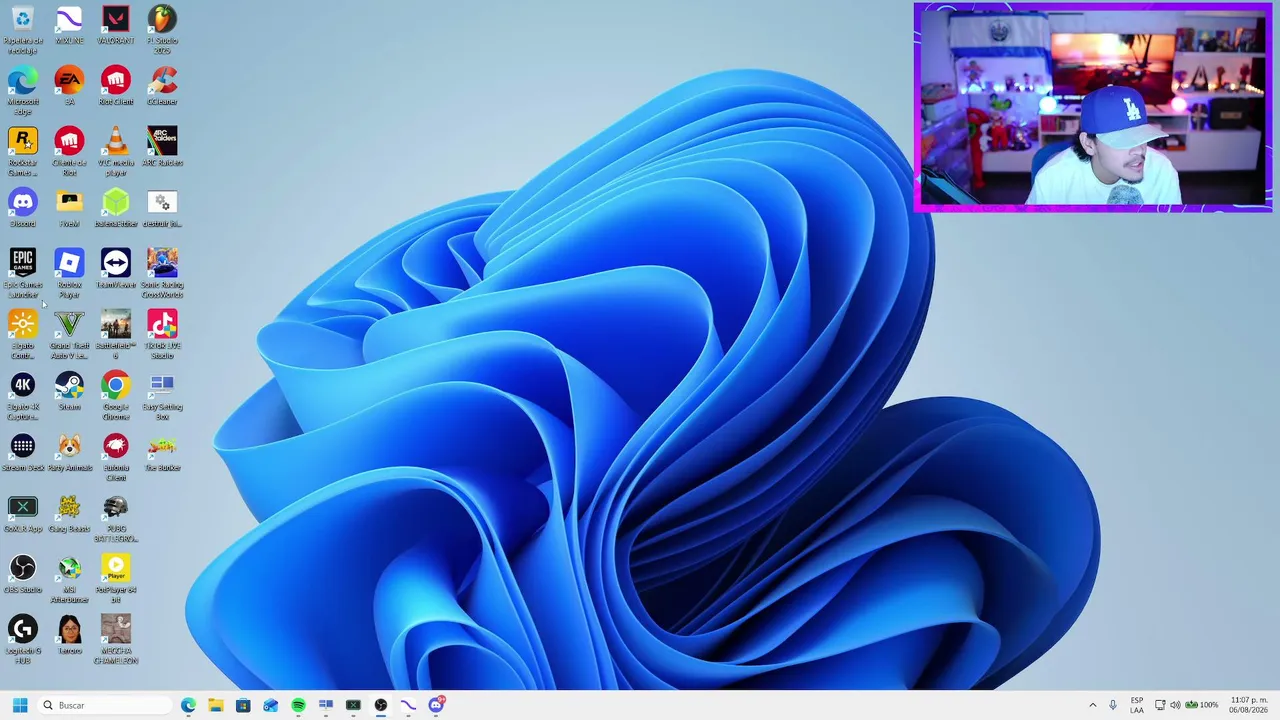Select the TeamViewer desktop shortcut
1280x720 pixels.
coord(116,269)
